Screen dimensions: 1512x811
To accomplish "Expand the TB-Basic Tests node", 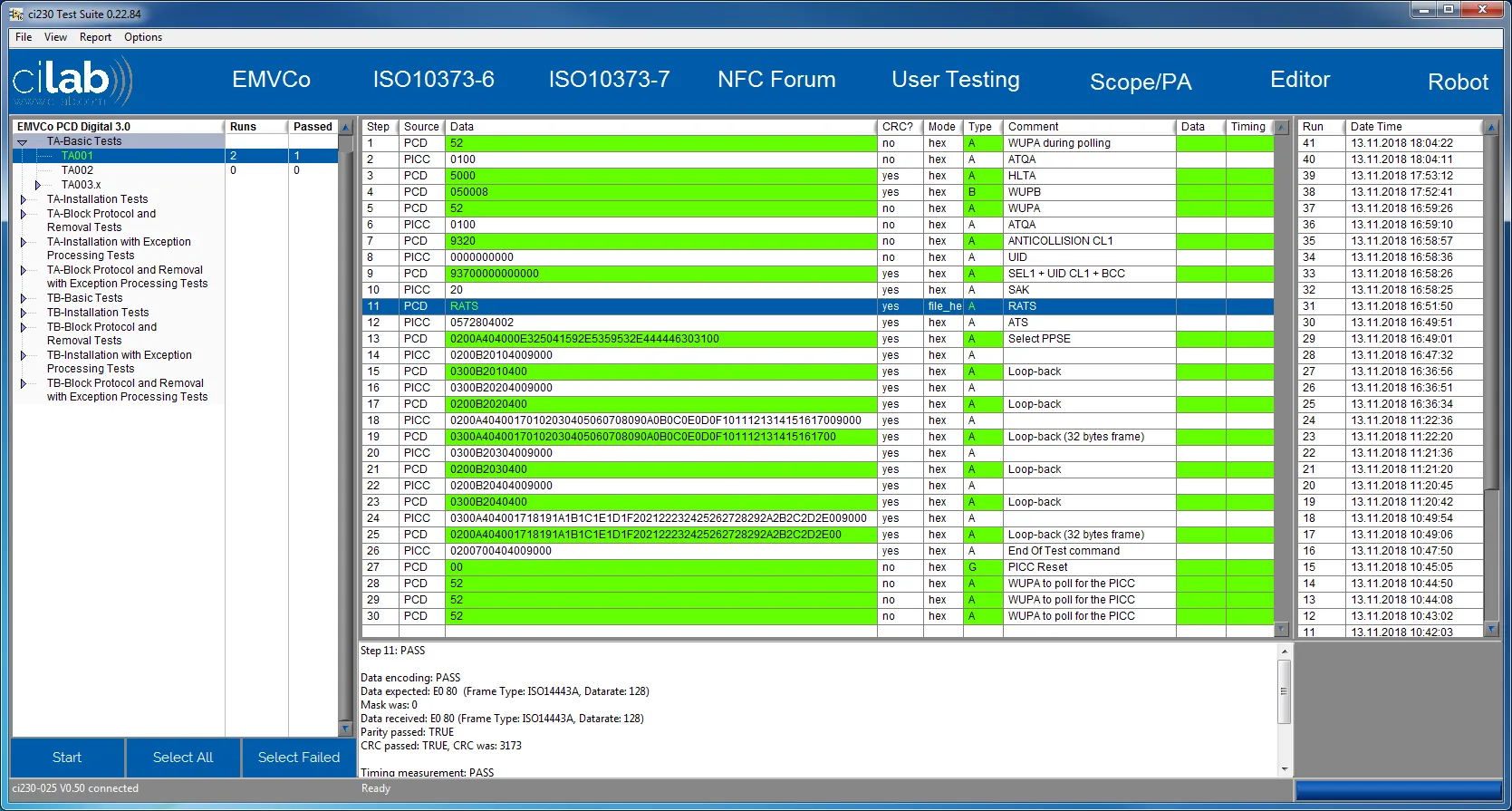I will [23, 298].
